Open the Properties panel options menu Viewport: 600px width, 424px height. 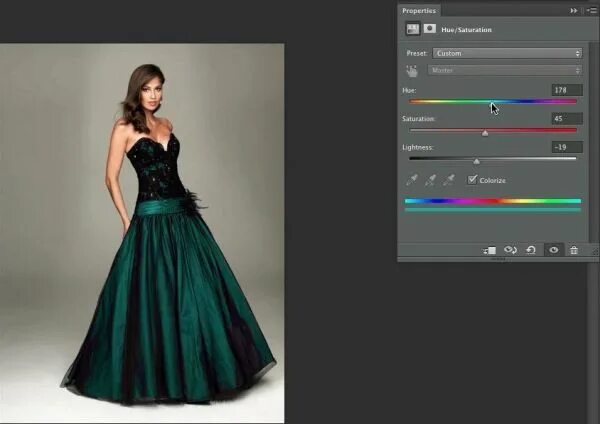(x=592, y=11)
